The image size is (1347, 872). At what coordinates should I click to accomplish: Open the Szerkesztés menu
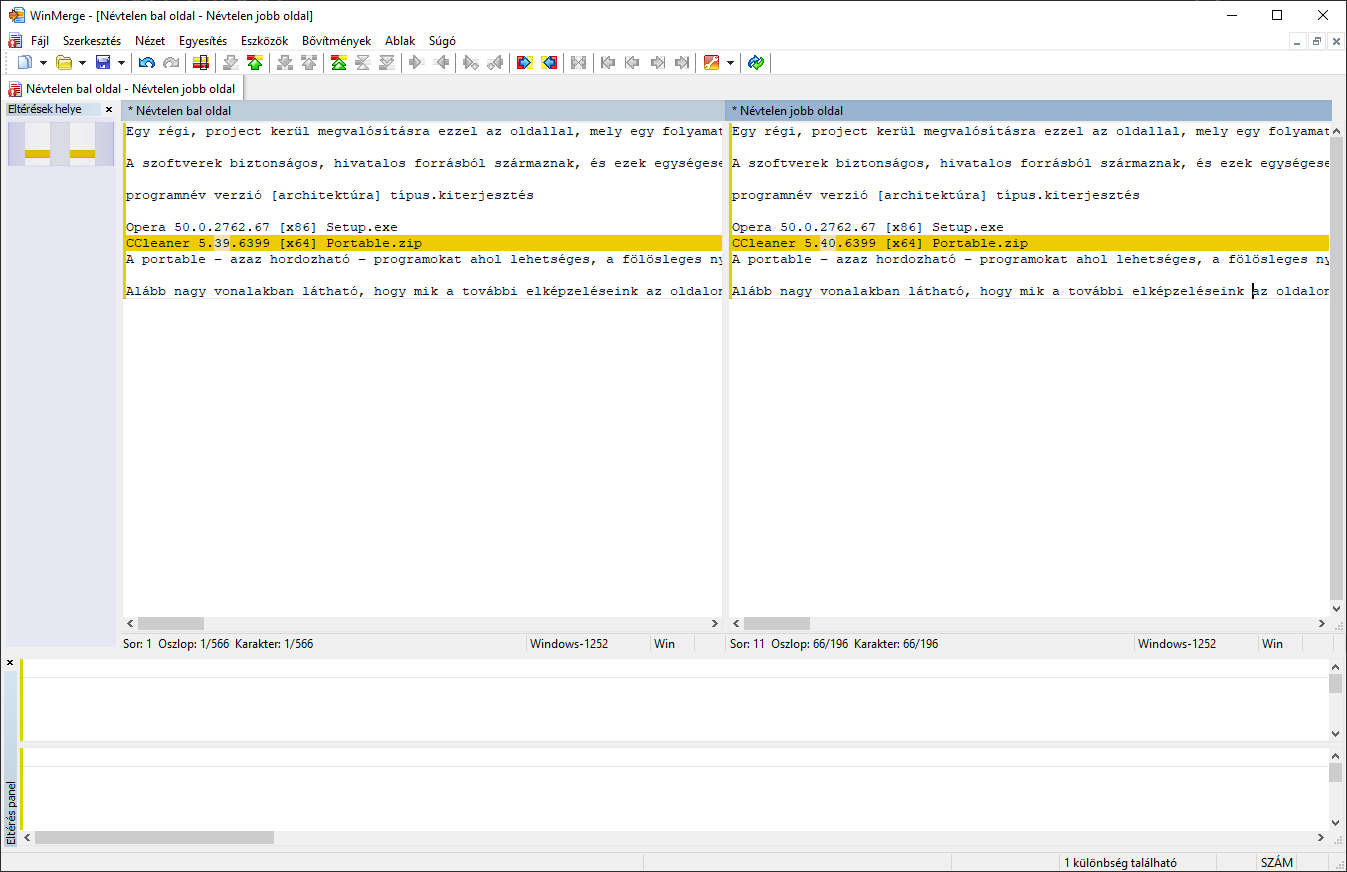92,41
